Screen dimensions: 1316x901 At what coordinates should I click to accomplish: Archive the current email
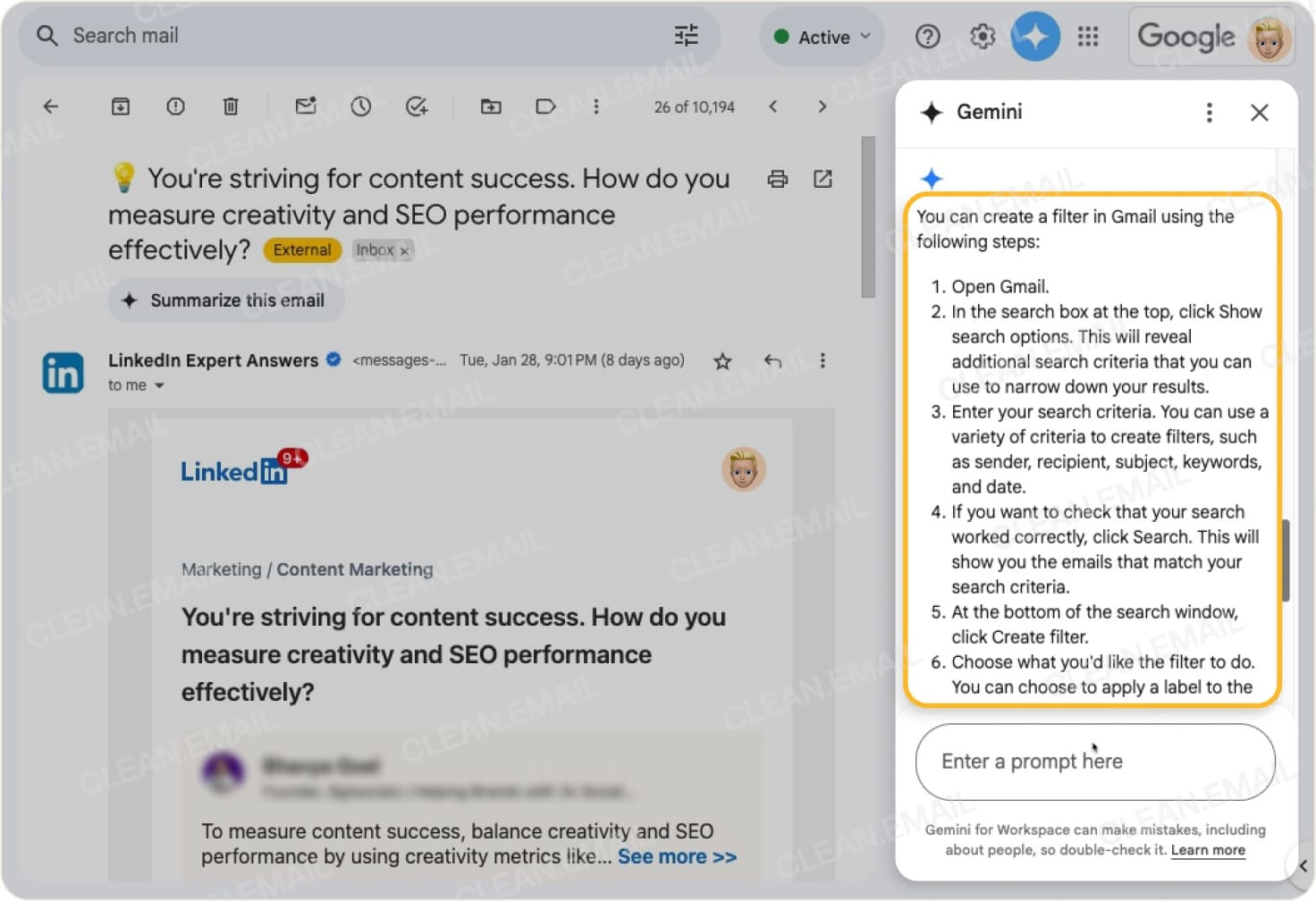tap(121, 106)
